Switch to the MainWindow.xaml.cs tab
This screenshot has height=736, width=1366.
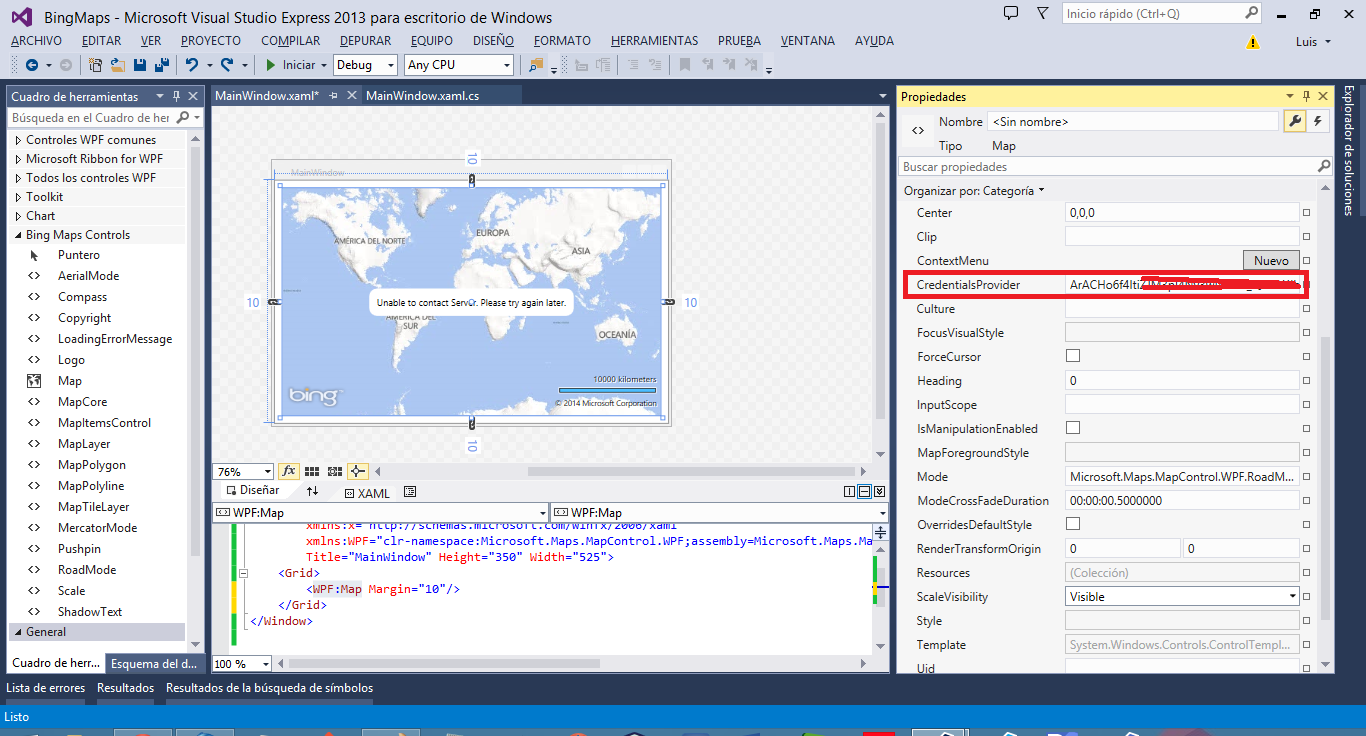(x=424, y=97)
